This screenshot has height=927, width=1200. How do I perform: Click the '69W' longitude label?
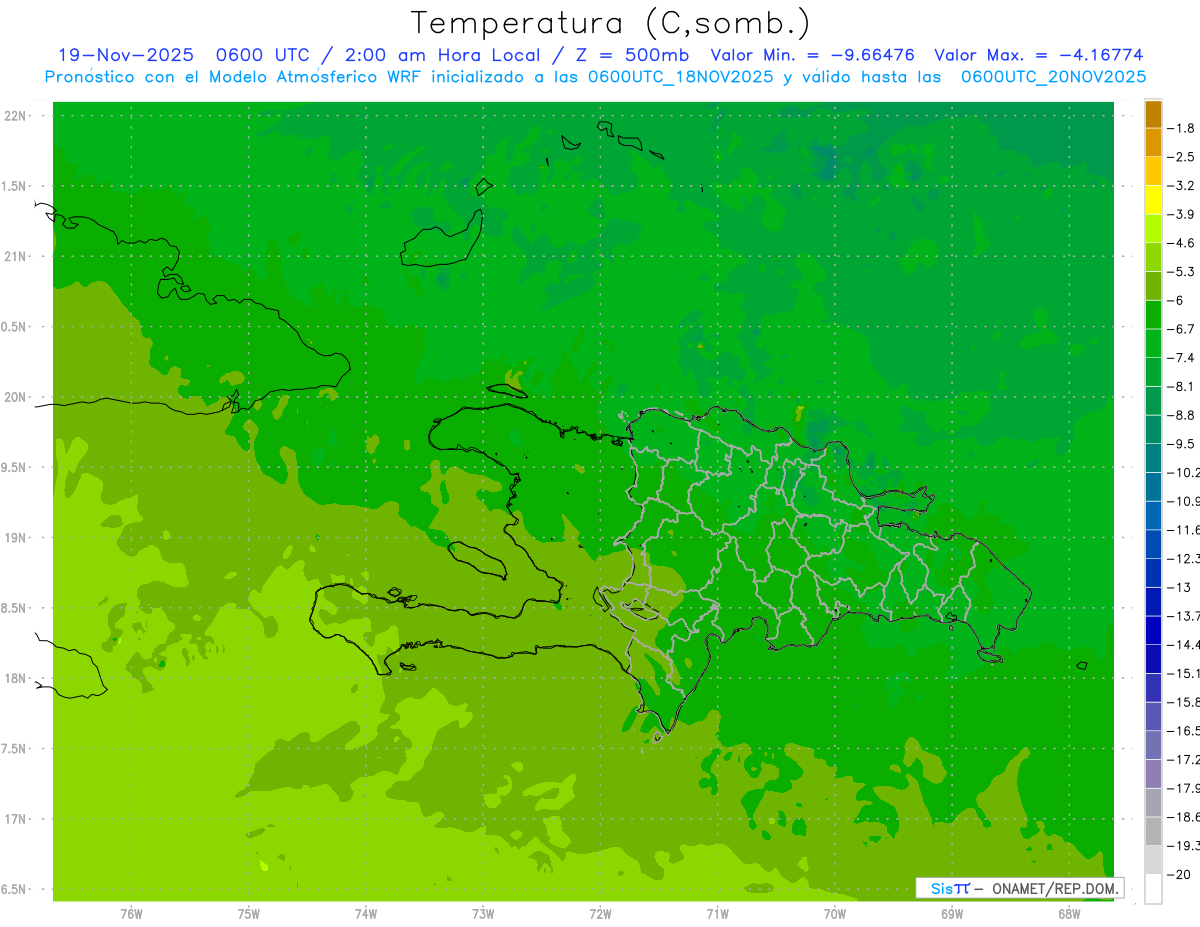coord(952,913)
